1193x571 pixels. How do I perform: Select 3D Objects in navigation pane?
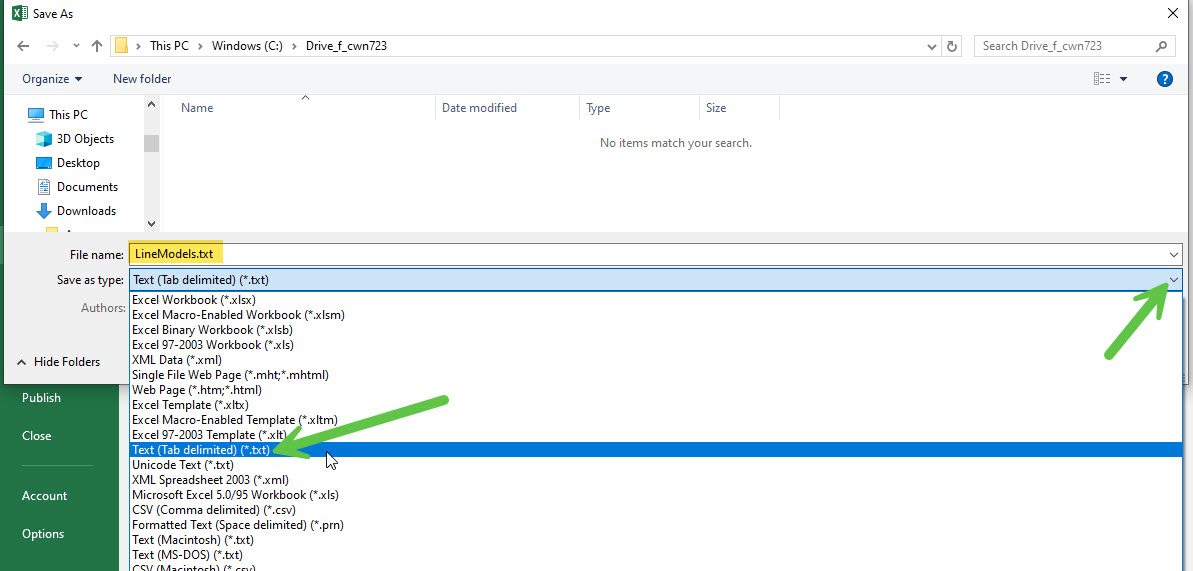click(x=85, y=139)
